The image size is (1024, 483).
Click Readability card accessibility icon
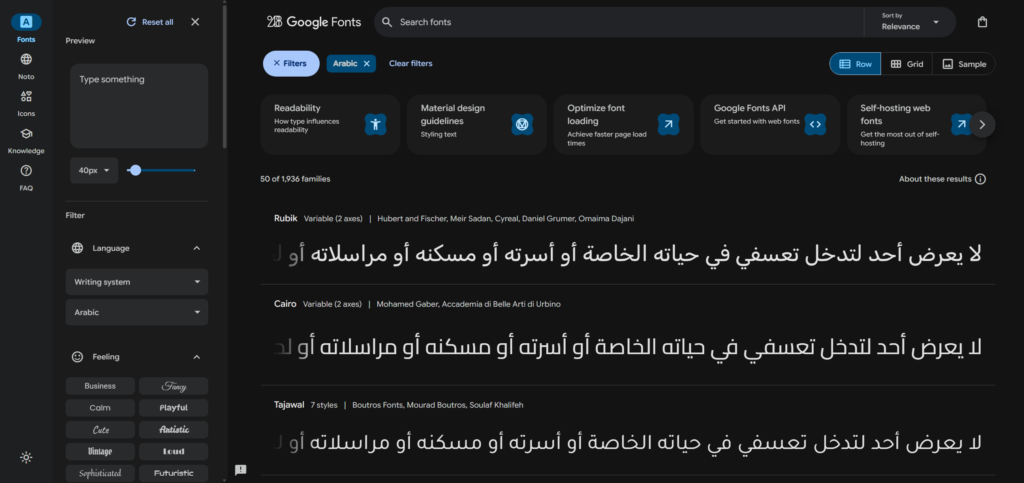[376, 124]
